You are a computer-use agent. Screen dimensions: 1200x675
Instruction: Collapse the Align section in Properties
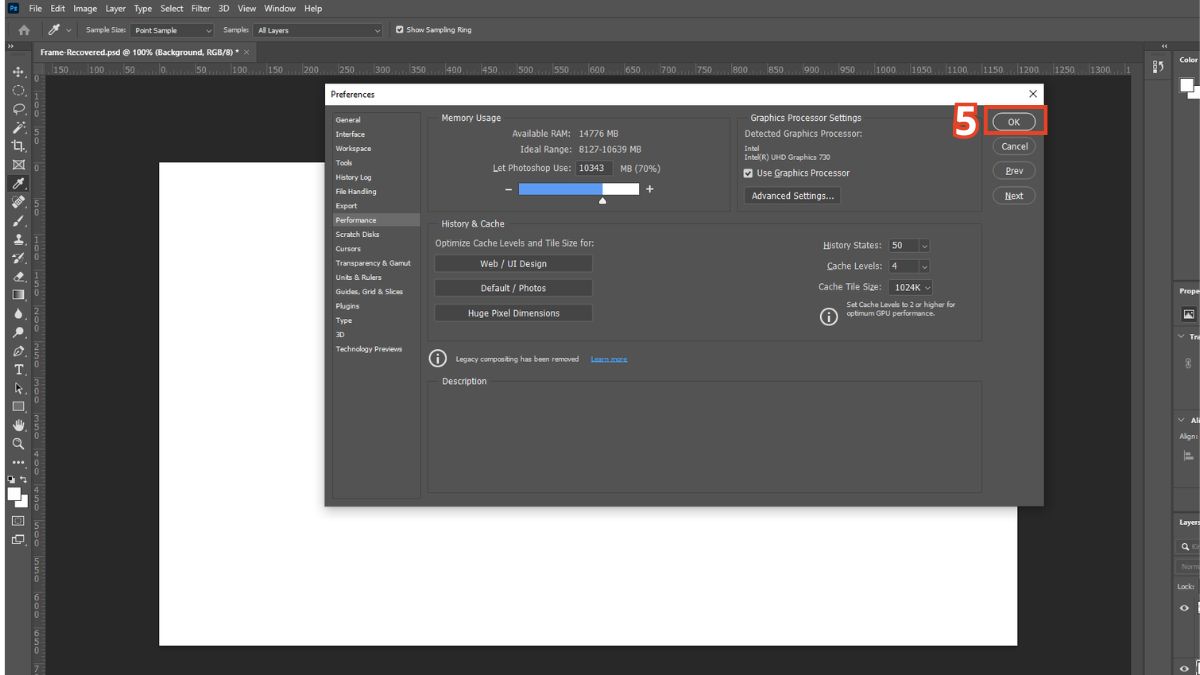[x=1182, y=420]
